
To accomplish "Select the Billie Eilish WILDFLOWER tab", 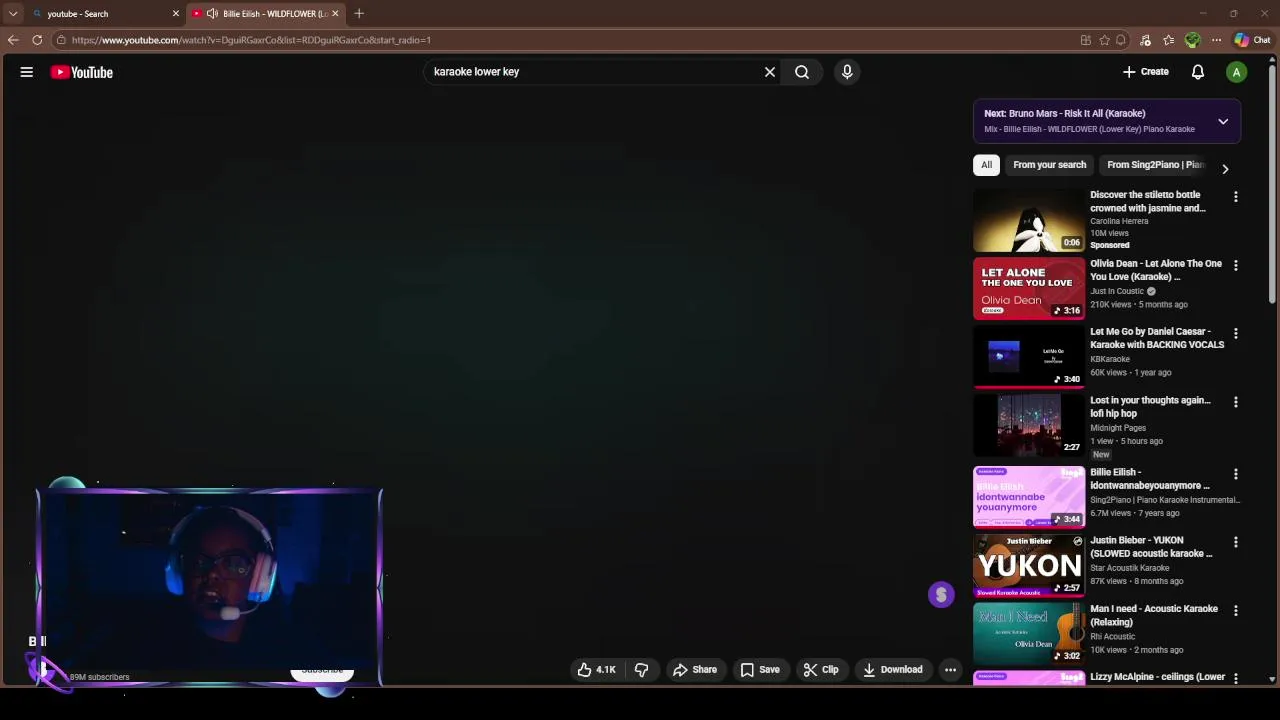I will click(x=266, y=14).
